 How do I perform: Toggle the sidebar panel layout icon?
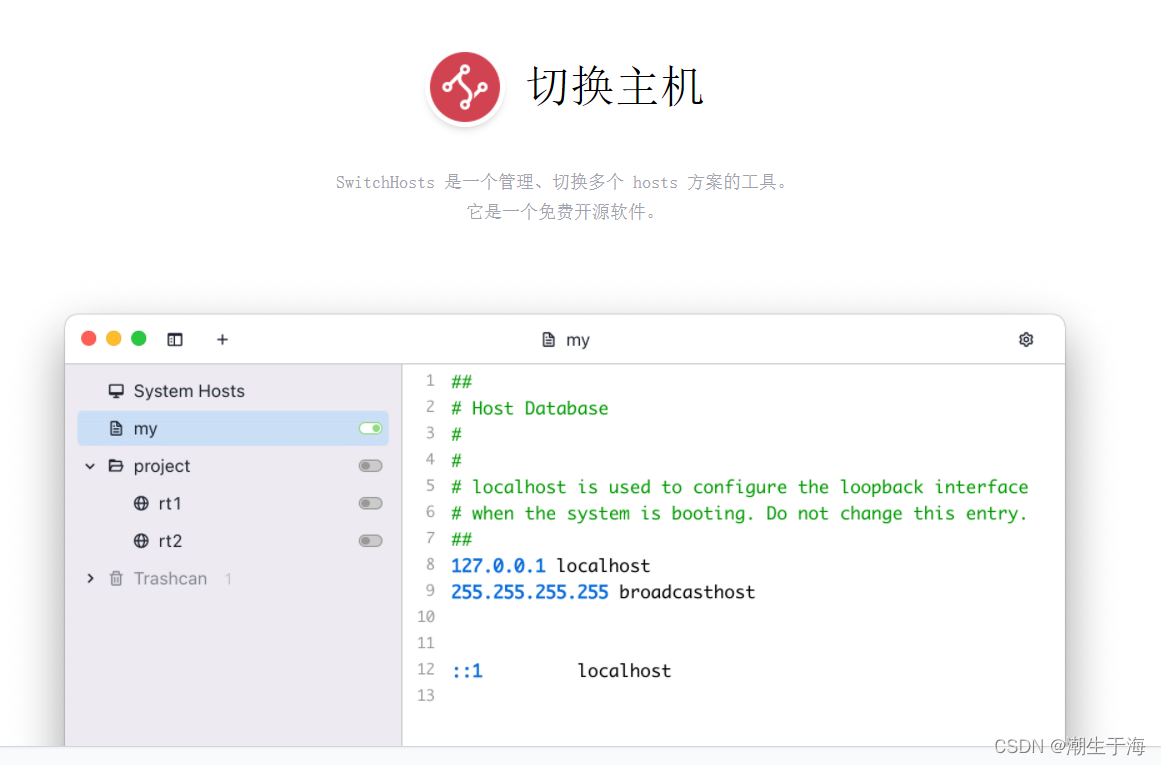175,340
